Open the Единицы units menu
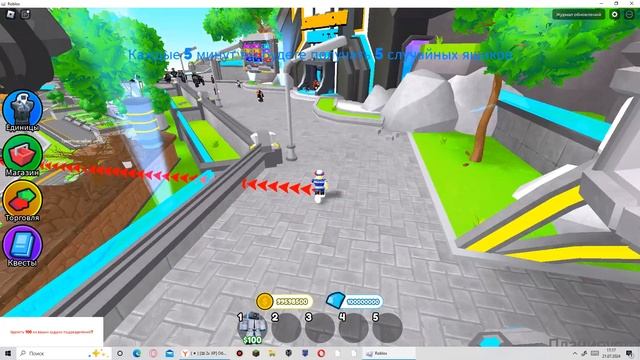Image resolution: width=640 pixels, height=360 pixels. 22,110
